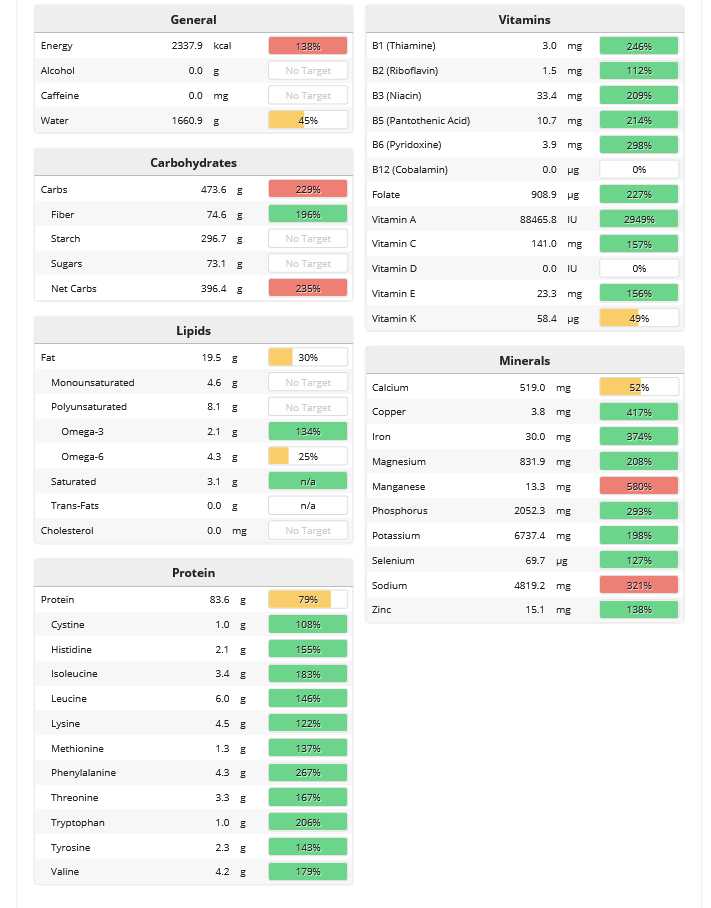Select the Omega-3 134% bar
This screenshot has width=711, height=908.
pos(307,432)
